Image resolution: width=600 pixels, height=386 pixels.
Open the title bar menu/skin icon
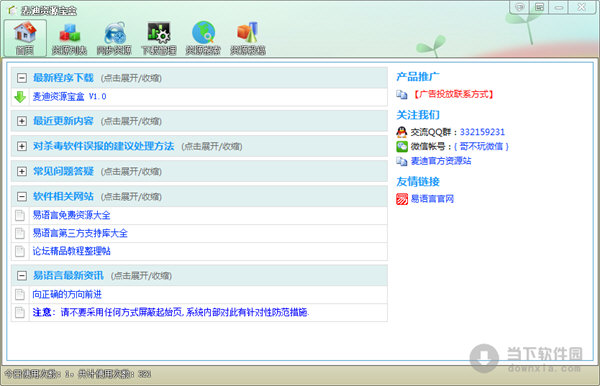coord(539,7)
